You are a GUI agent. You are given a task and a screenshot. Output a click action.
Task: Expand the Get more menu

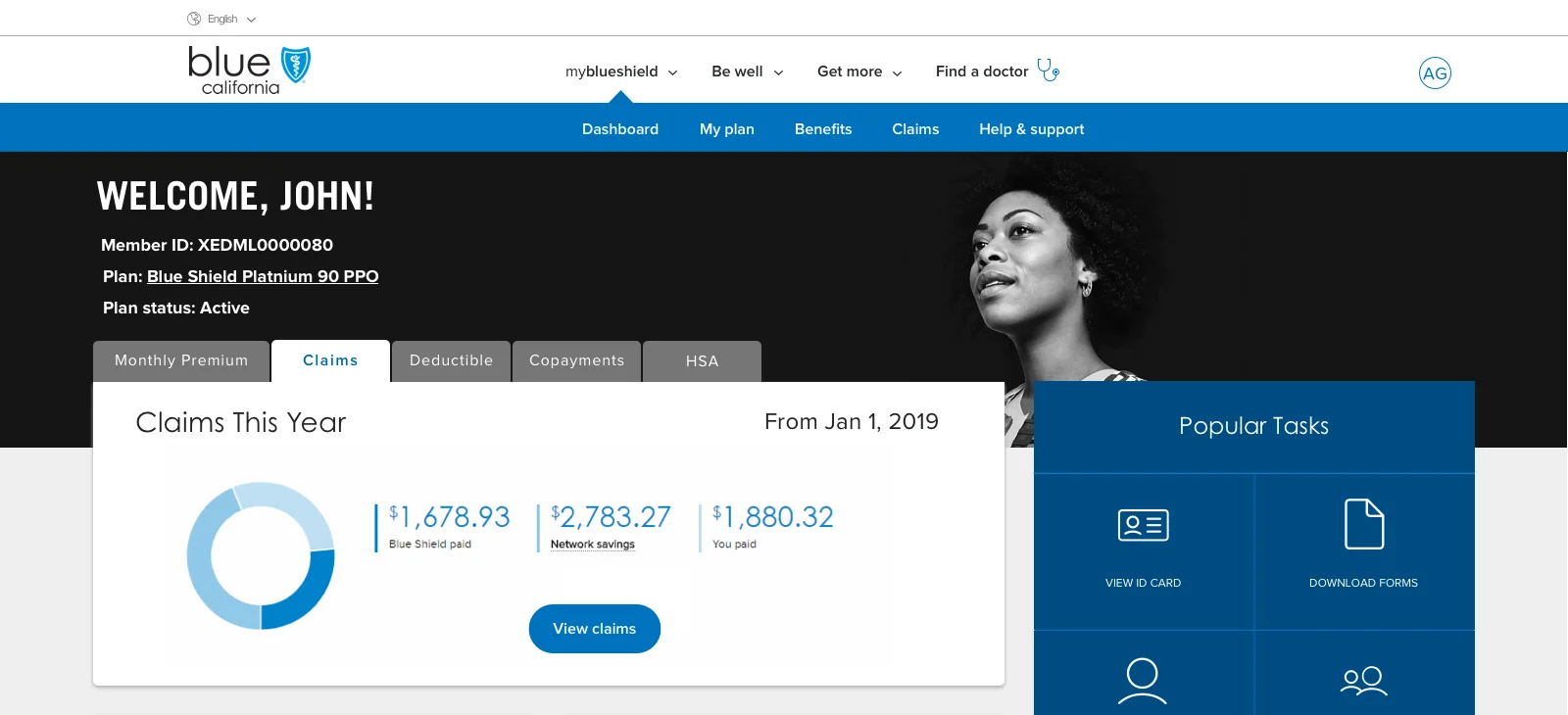(859, 71)
